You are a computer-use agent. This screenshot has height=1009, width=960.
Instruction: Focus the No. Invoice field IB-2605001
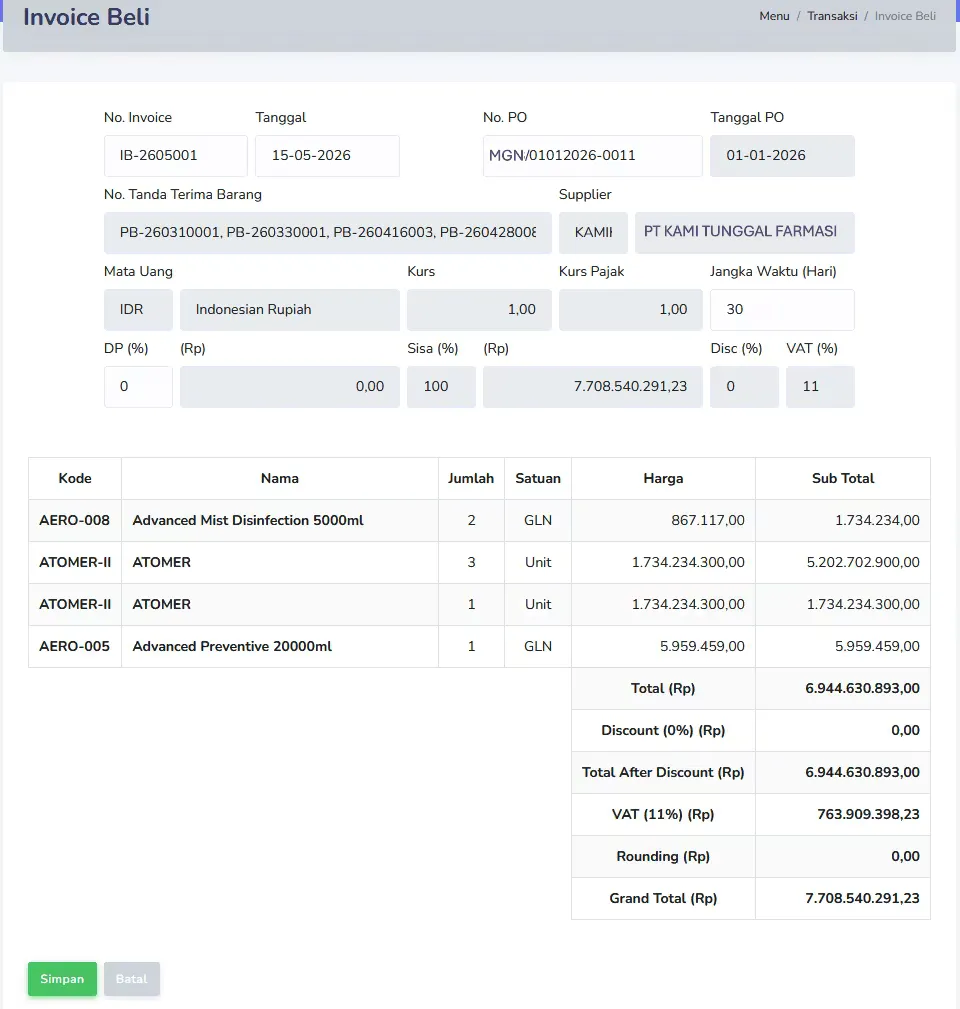point(176,156)
